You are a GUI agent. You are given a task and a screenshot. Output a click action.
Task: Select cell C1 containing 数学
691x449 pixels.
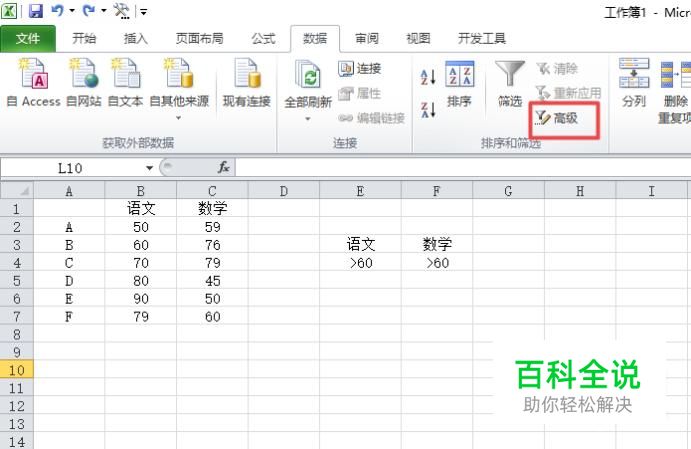[212, 208]
